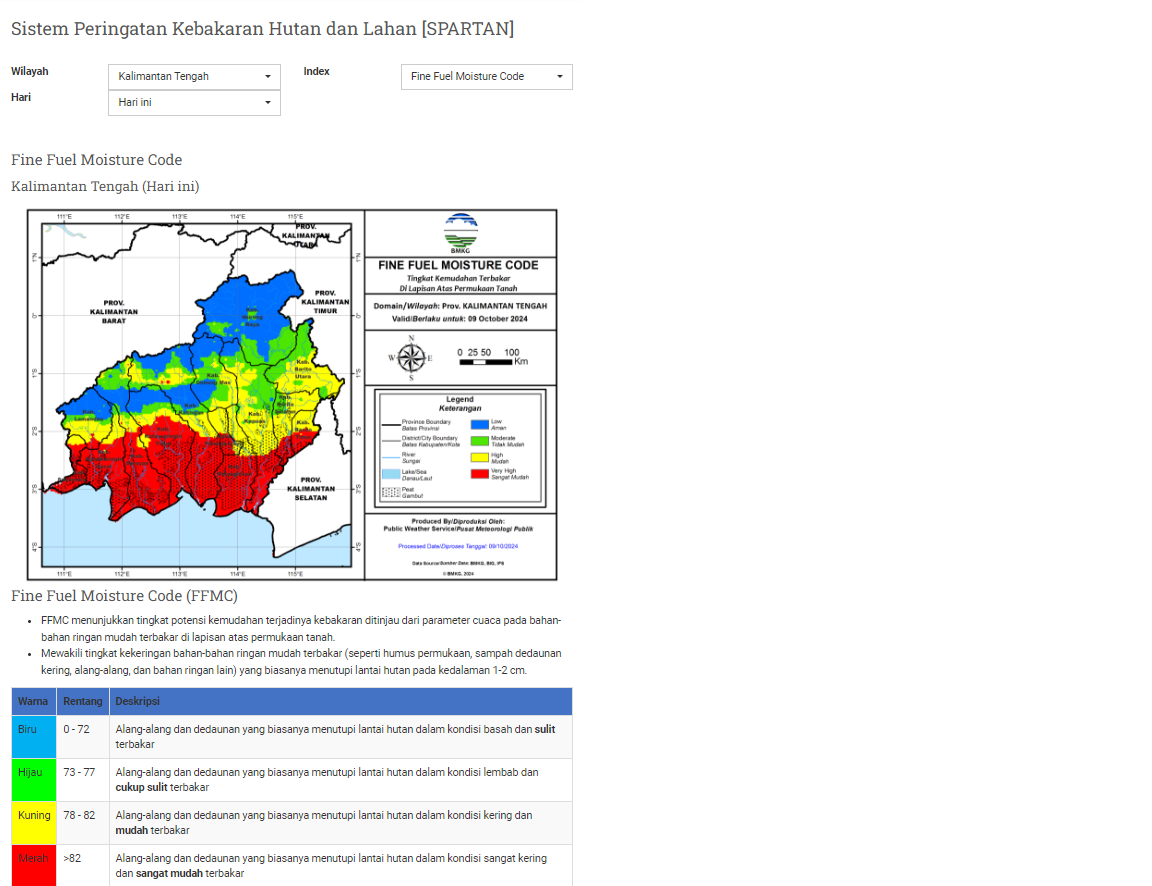Click the page title Sistem Peringatan Kebakaran Hutan
This screenshot has height=886, width=1152.
pyautogui.click(x=262, y=29)
